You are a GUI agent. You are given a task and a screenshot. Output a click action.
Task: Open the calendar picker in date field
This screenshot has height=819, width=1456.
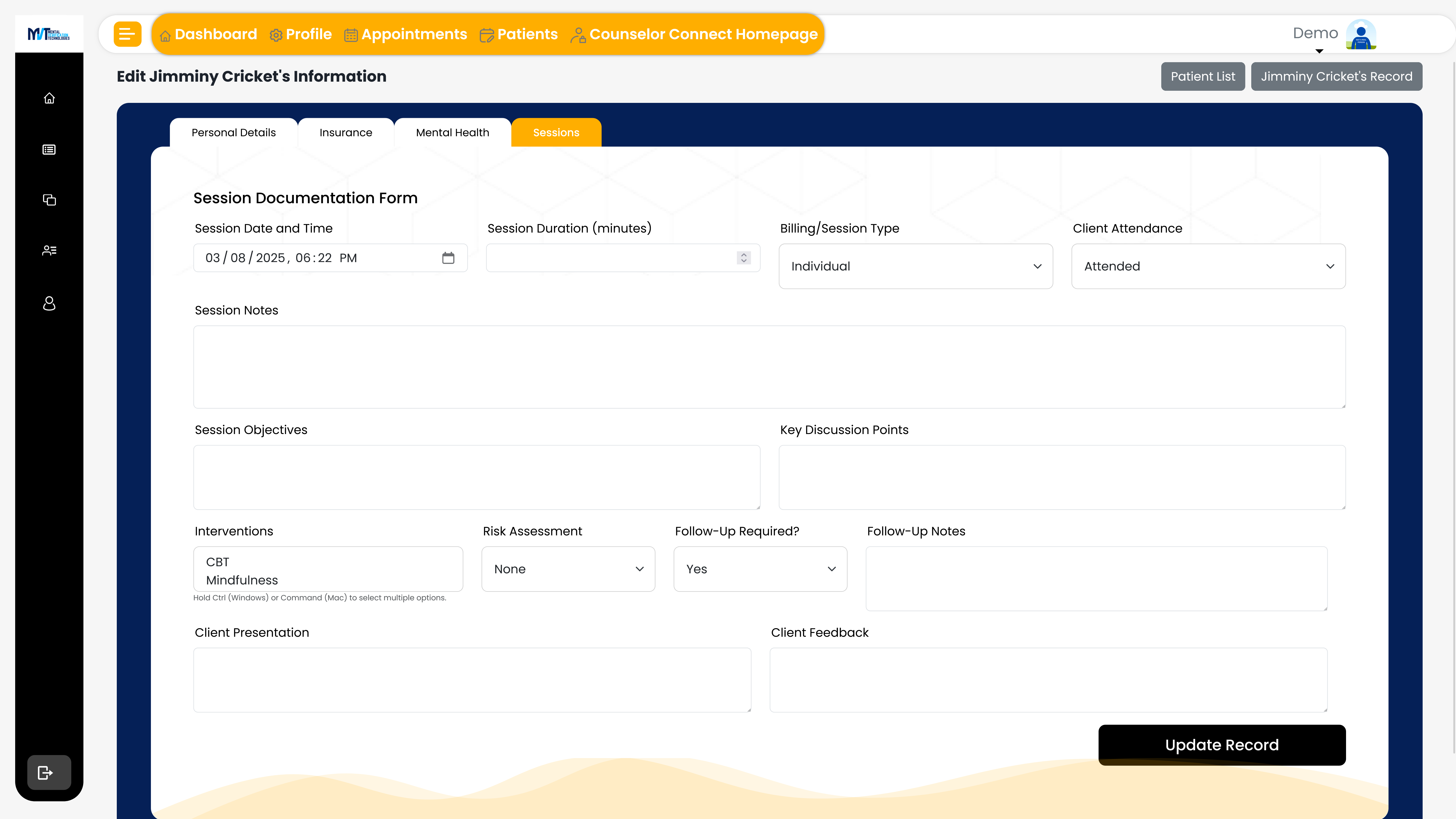coord(448,258)
